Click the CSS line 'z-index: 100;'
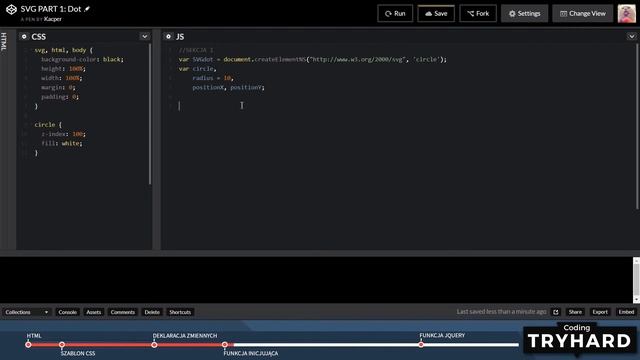Screen dimensions: 640x360 pyautogui.click(x=63, y=134)
